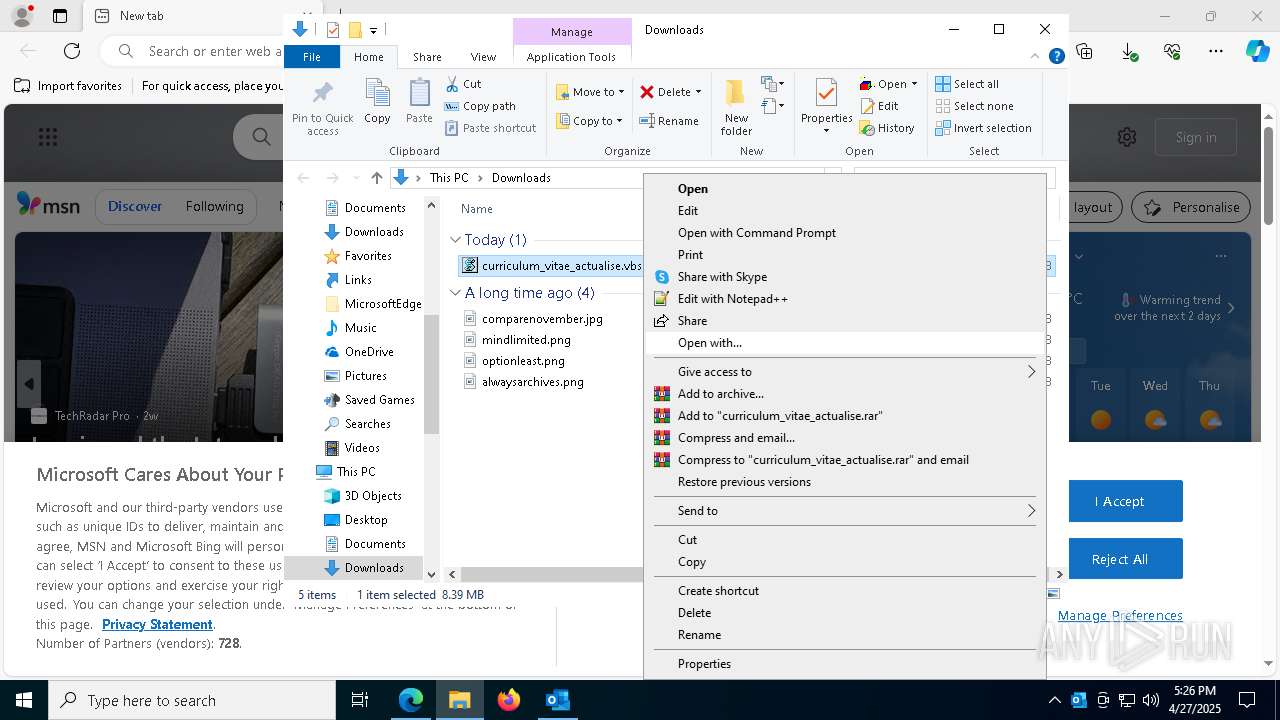This screenshot has width=1280, height=720.
Task: Click the Windows Start button
Action: [x=24, y=700]
